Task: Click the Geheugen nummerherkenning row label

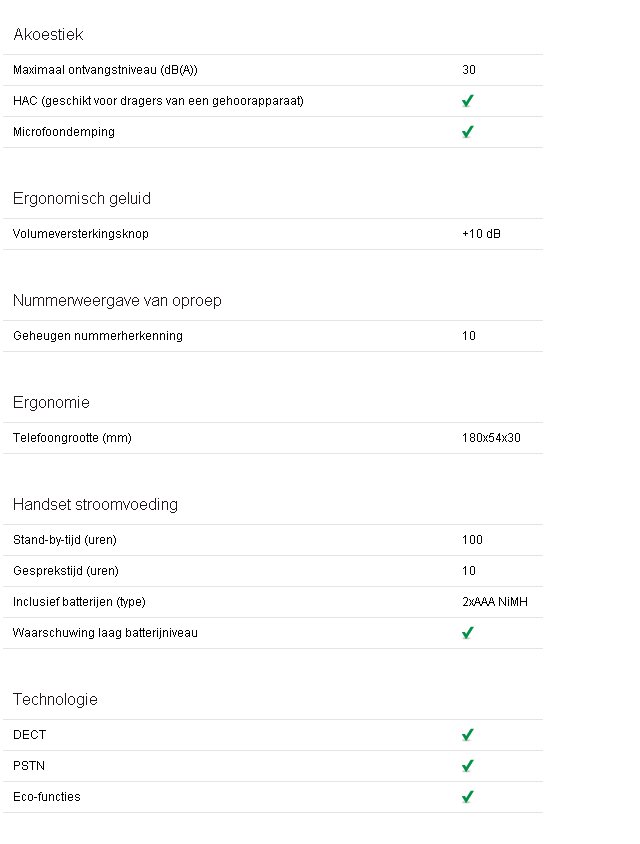Action: [98, 336]
